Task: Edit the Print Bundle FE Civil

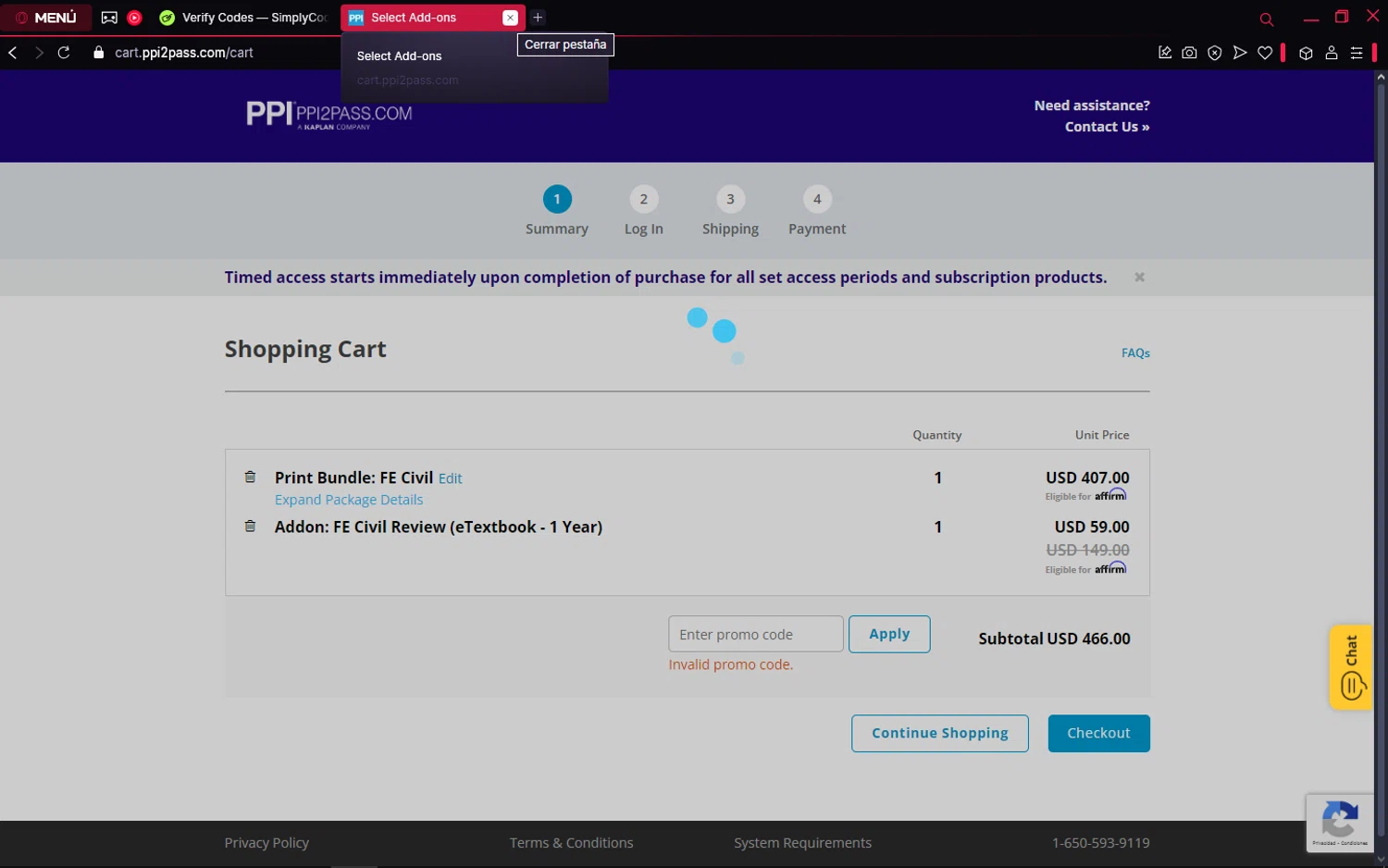Action: point(450,478)
